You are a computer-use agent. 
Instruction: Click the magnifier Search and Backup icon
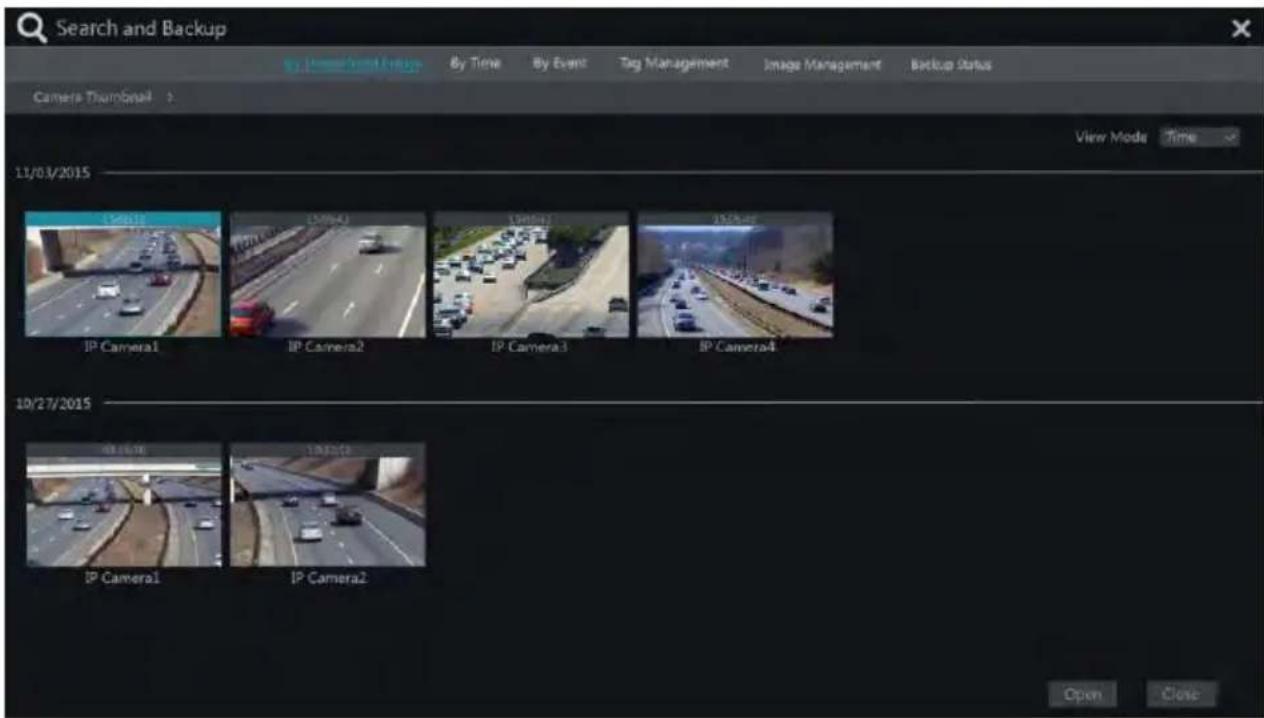[x=33, y=29]
